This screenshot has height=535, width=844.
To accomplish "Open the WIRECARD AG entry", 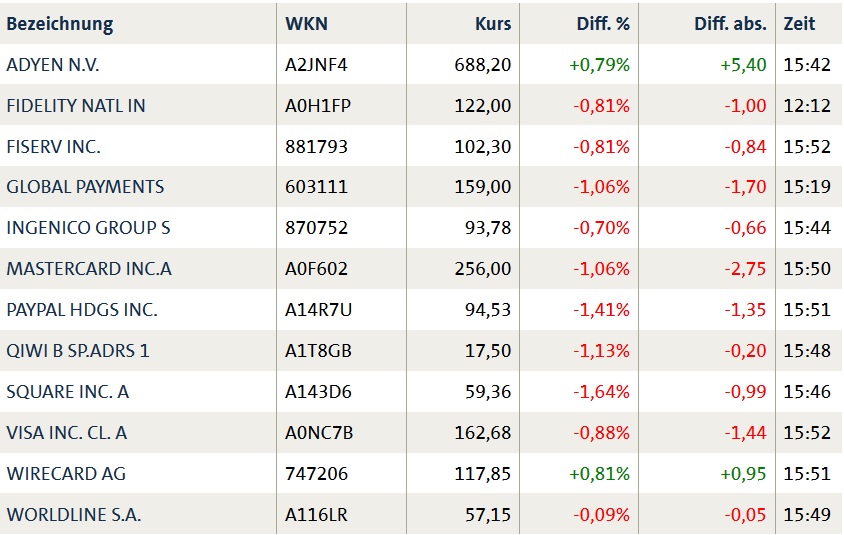I will (x=66, y=474).
